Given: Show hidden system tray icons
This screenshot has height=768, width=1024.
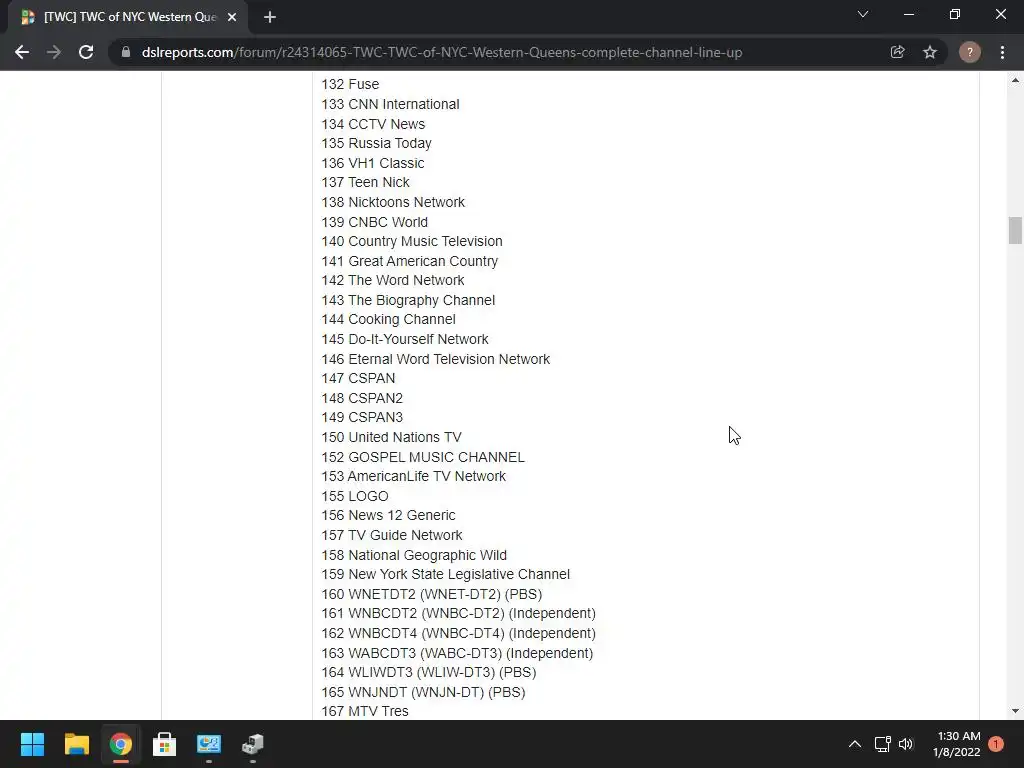Looking at the screenshot, I should pyautogui.click(x=854, y=744).
